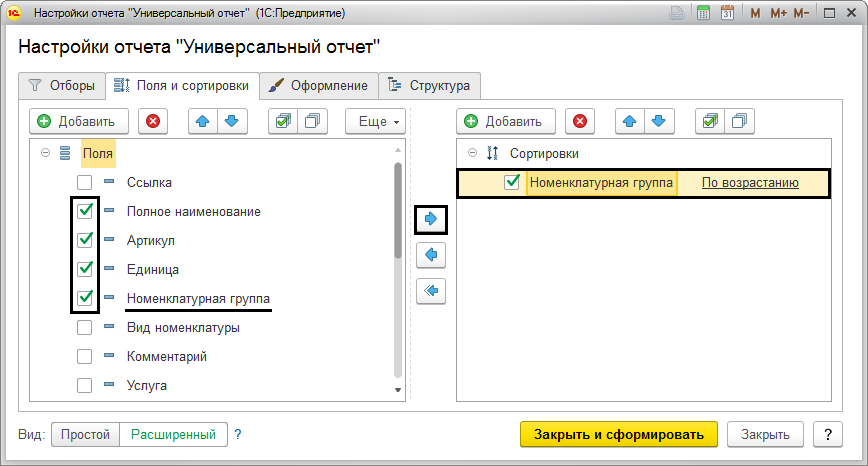Uncheck all fields icon in left panel

tap(311, 121)
